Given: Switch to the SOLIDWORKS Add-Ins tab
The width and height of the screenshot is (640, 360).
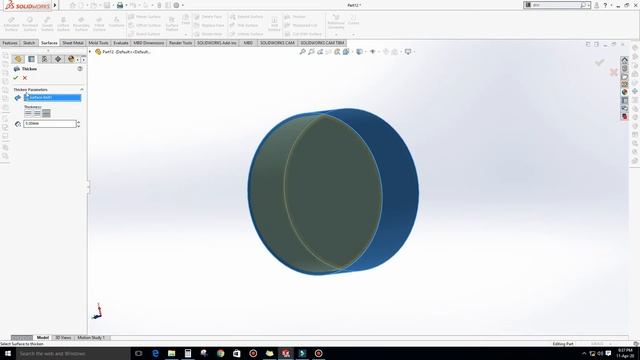Looking at the screenshot, I should click(x=217, y=43).
